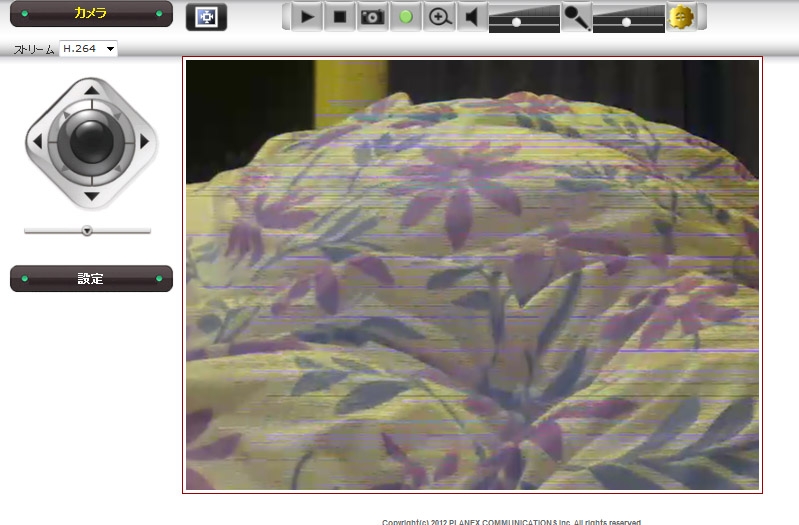The image size is (799, 525).
Task: Move camera diagonally up-left on the pad
Action: click(65, 116)
